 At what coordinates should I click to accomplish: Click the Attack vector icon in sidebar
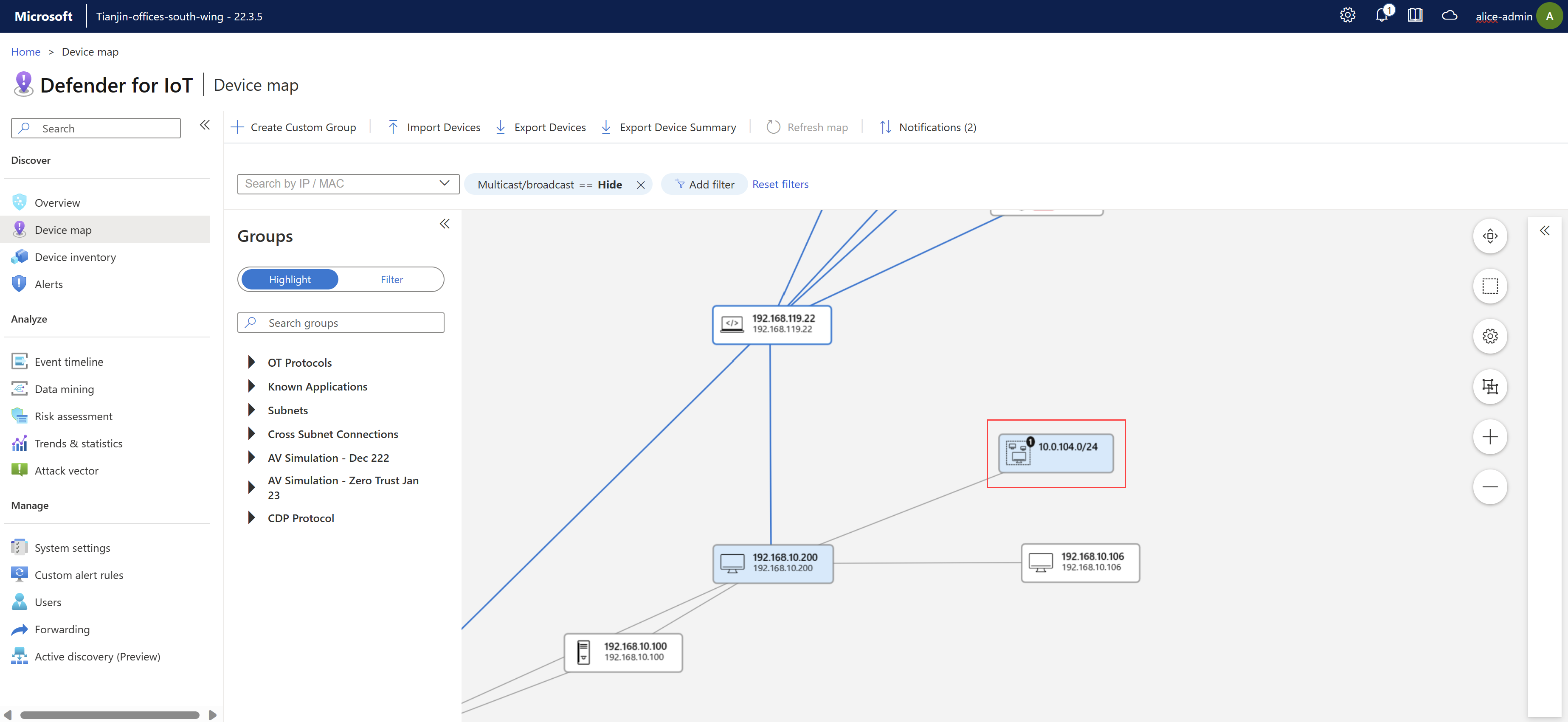click(18, 469)
